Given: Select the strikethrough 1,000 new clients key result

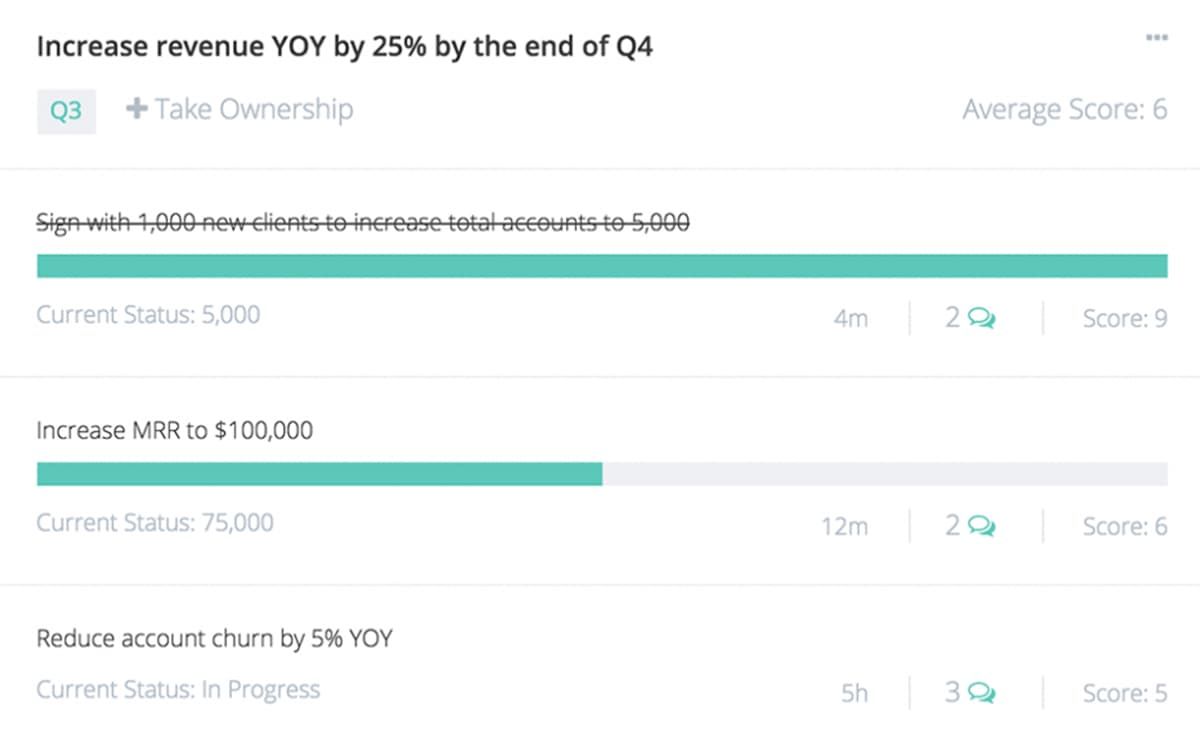Looking at the screenshot, I should 362,223.
